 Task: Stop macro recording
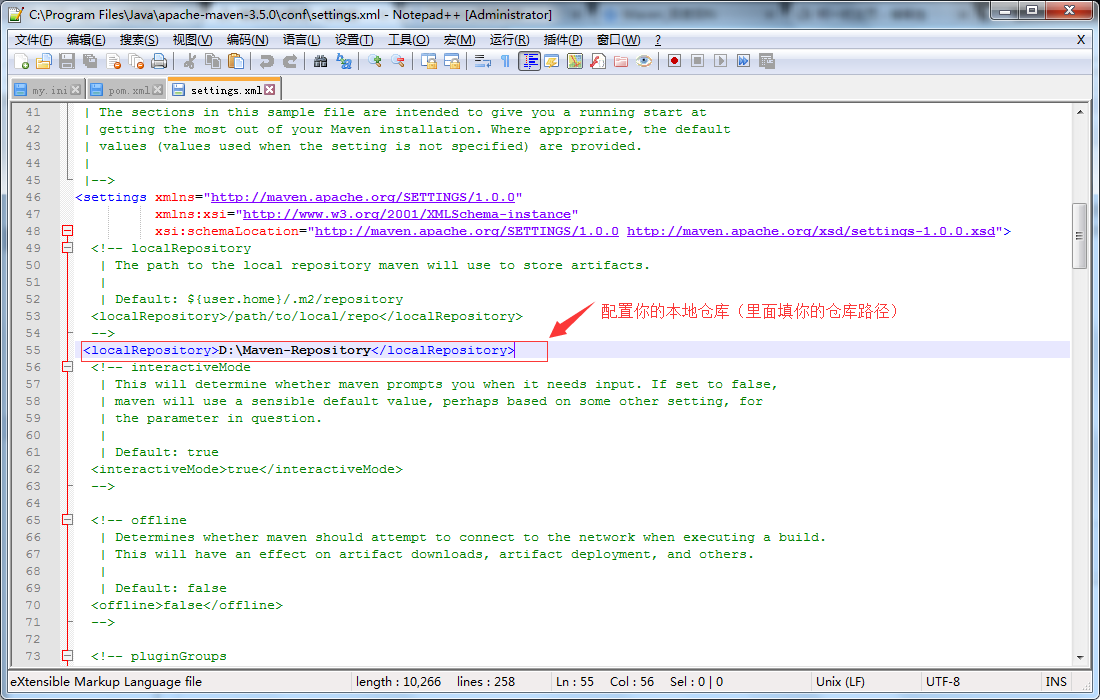click(x=697, y=62)
